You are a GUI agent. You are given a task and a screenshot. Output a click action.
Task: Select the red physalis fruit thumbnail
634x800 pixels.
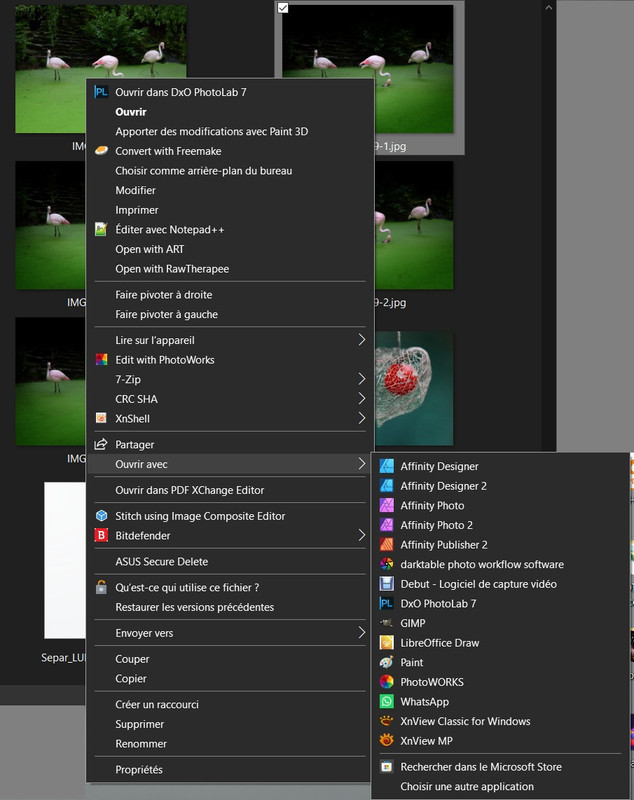(x=414, y=388)
